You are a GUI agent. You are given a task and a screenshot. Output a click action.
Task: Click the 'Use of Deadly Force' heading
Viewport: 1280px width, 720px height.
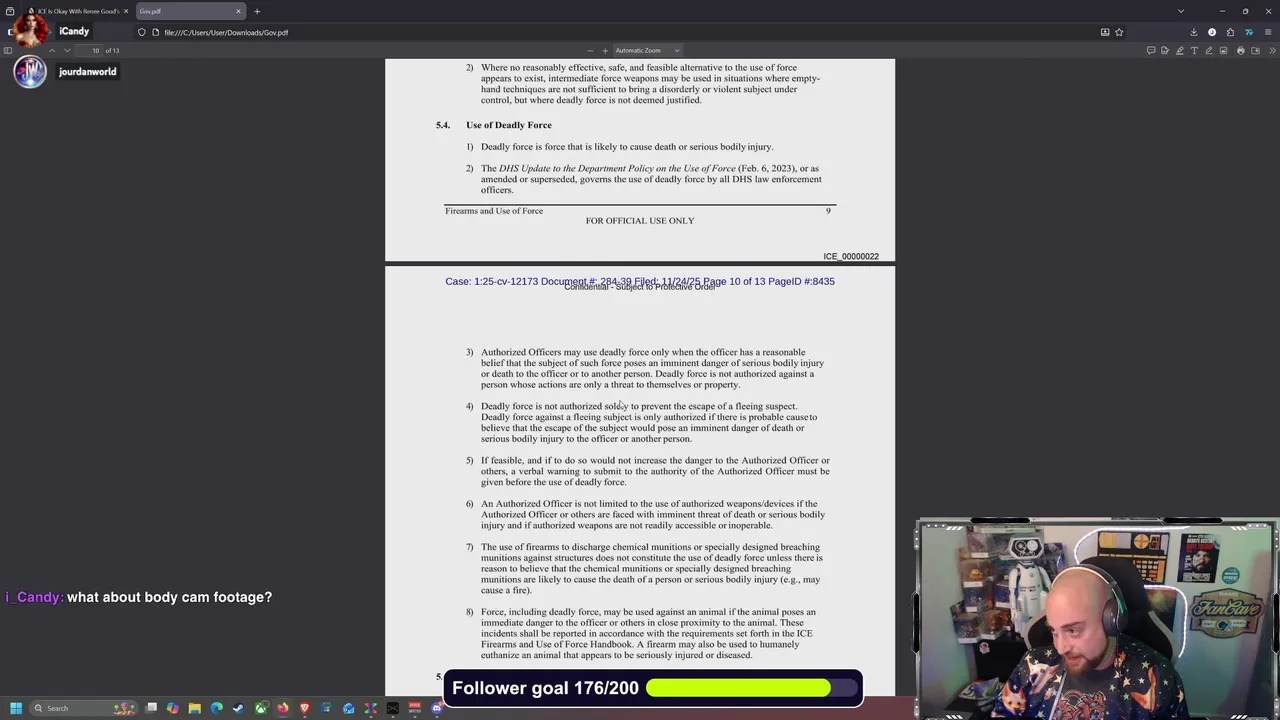[x=508, y=125]
